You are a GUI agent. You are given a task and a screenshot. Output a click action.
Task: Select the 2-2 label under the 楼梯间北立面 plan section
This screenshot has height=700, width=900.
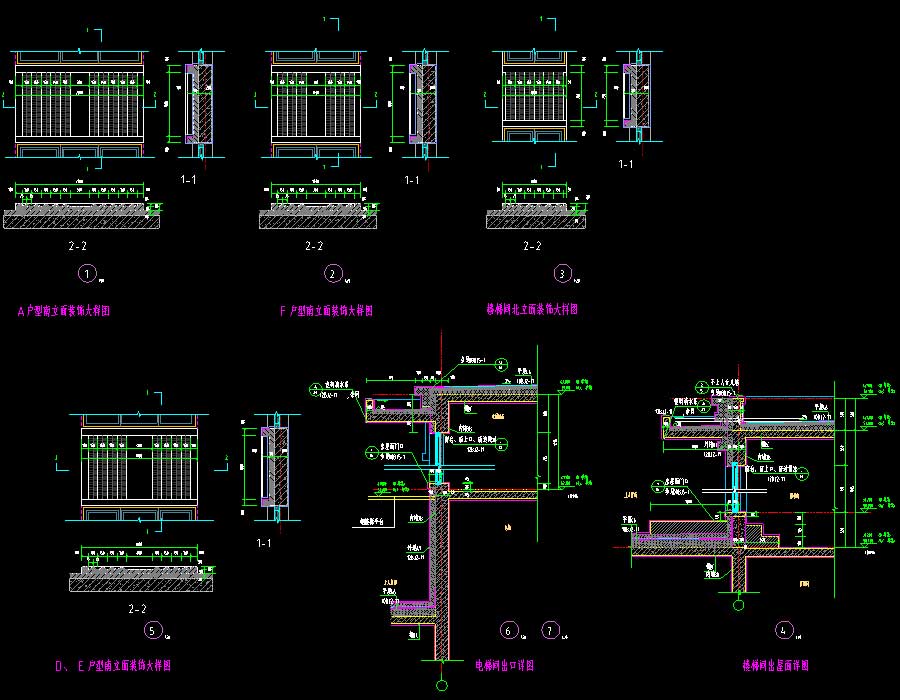(532, 246)
